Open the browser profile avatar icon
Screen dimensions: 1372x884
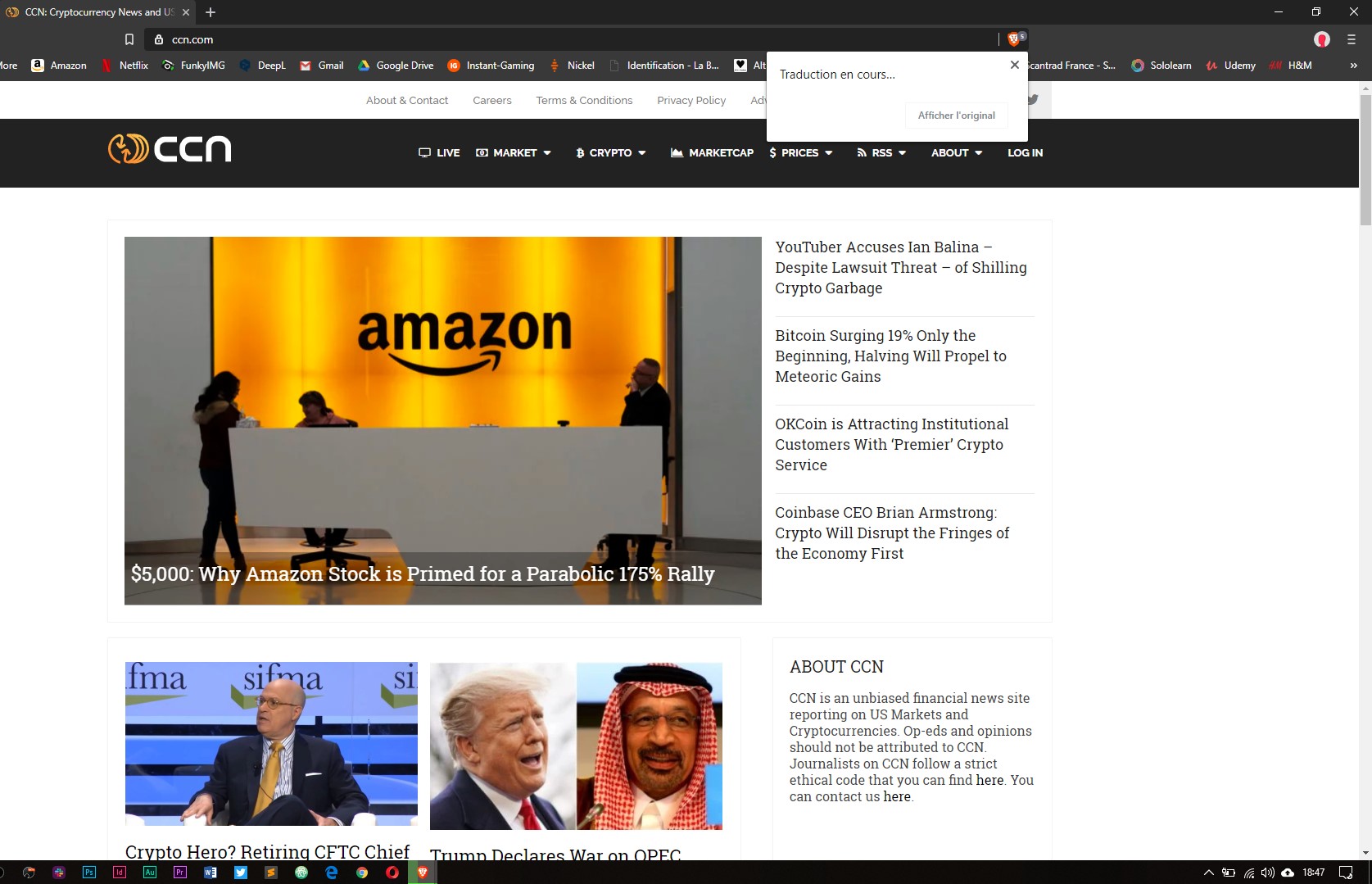coord(1321,39)
